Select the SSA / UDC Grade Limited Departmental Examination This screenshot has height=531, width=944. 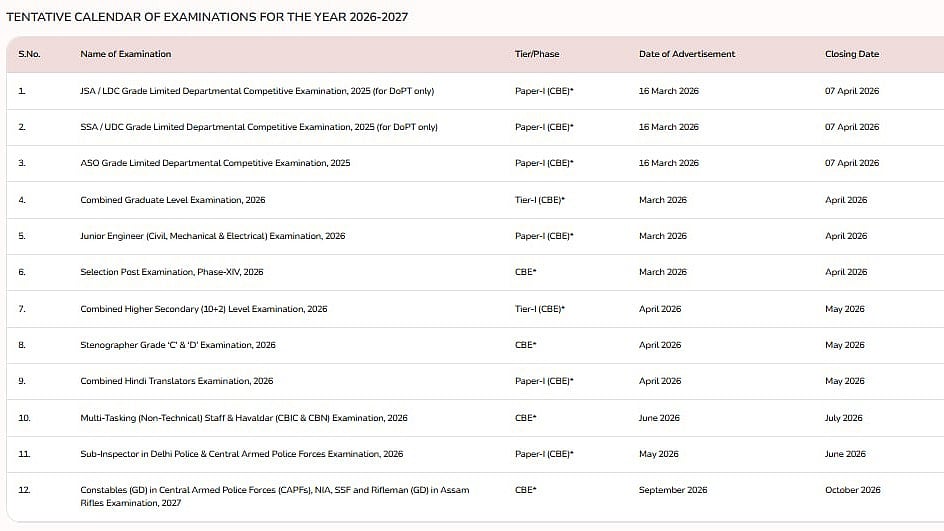[x=258, y=127]
